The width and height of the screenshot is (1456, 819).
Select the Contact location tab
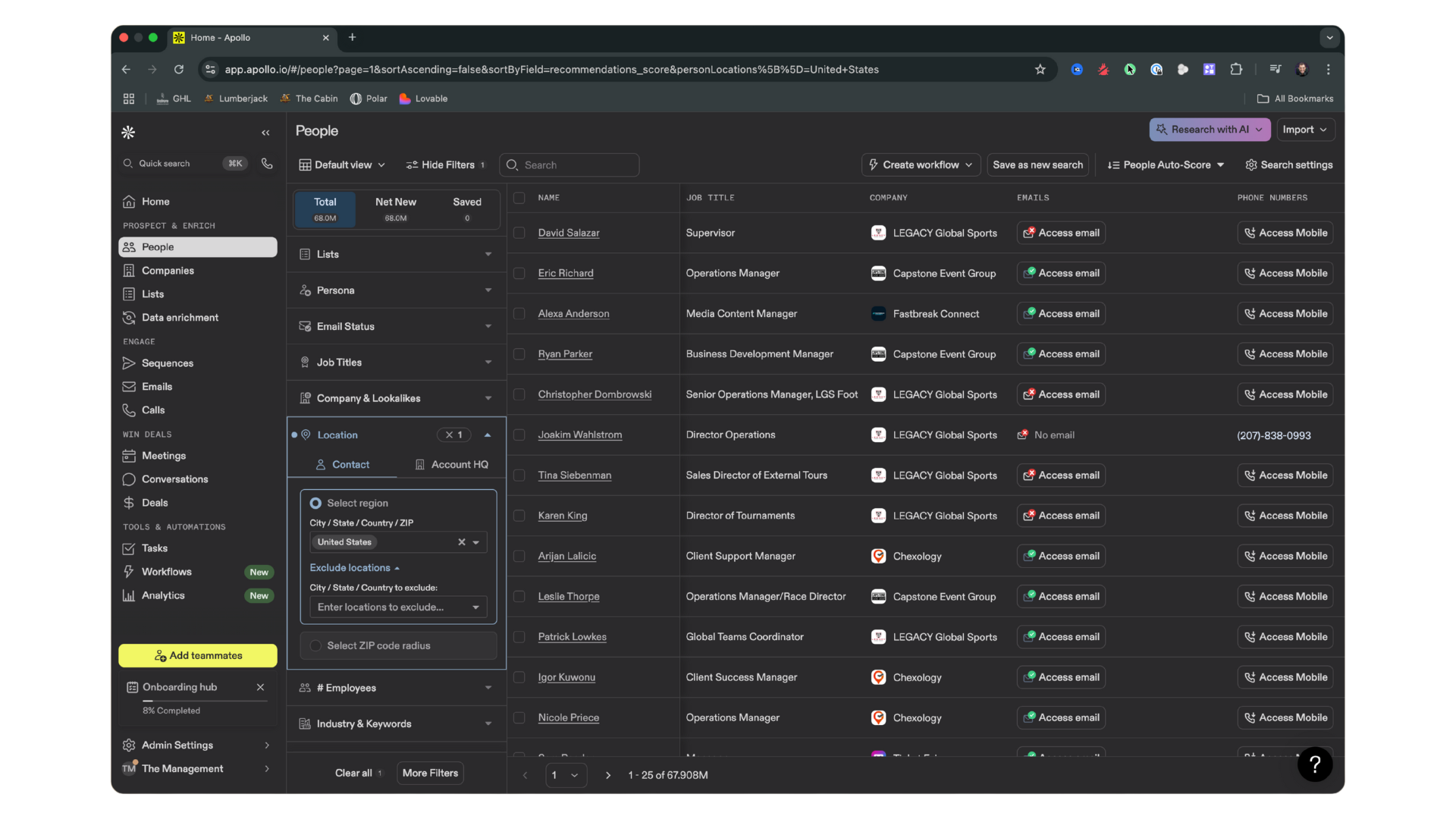[343, 464]
